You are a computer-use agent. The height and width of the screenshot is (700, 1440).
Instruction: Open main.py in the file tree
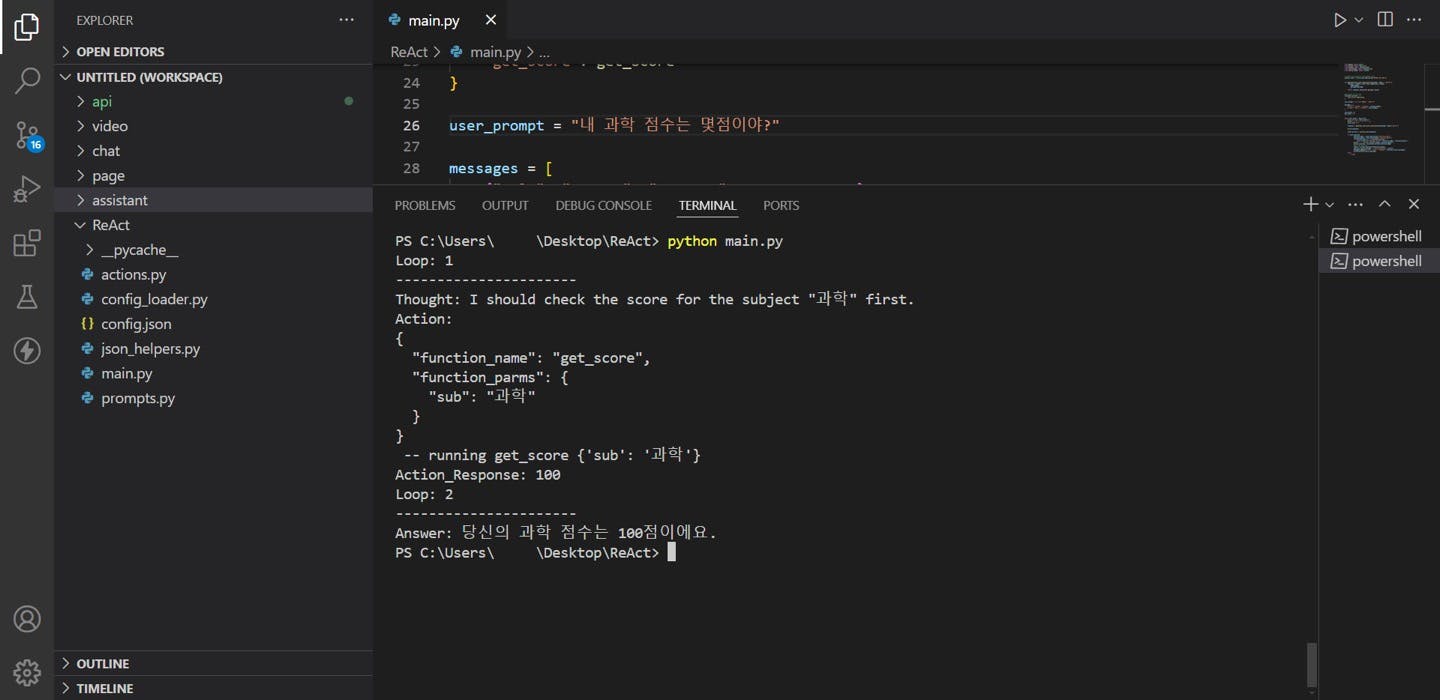(214, 373)
